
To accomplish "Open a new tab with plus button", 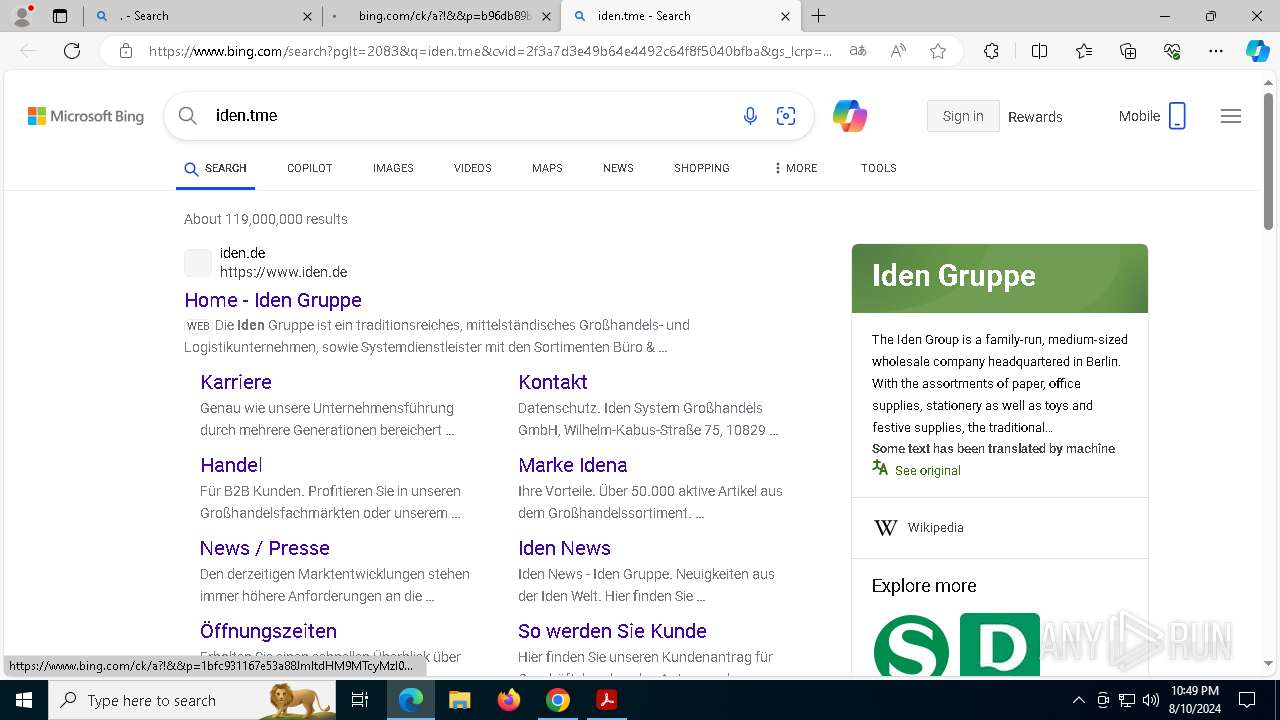I will 818,16.
